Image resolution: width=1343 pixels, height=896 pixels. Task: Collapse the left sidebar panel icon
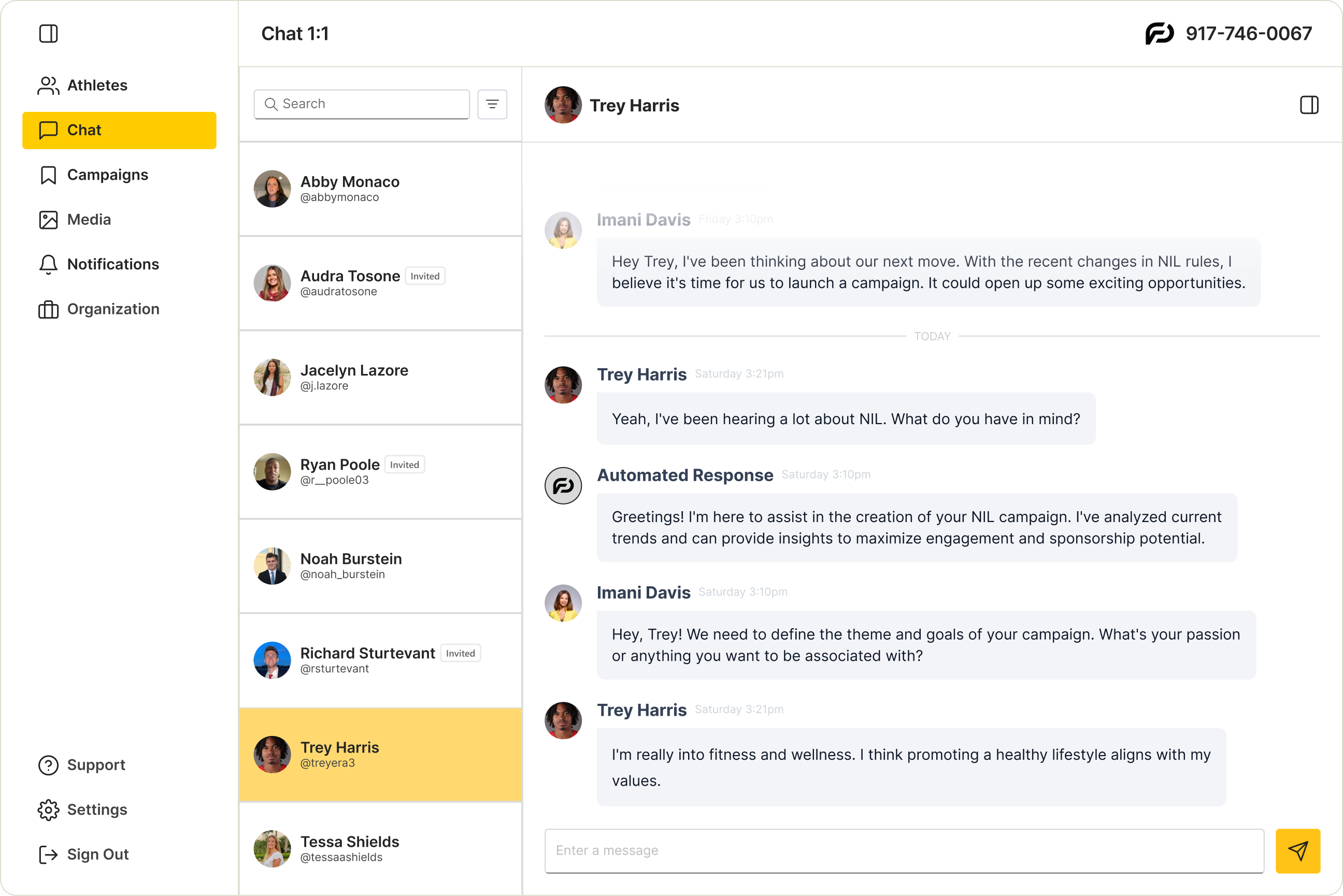coord(49,34)
